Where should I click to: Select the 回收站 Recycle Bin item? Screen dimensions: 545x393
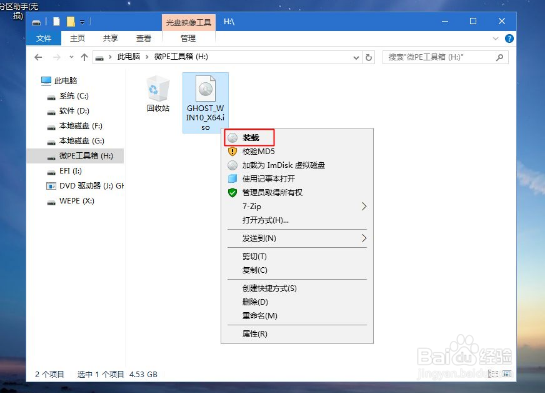coord(158,94)
